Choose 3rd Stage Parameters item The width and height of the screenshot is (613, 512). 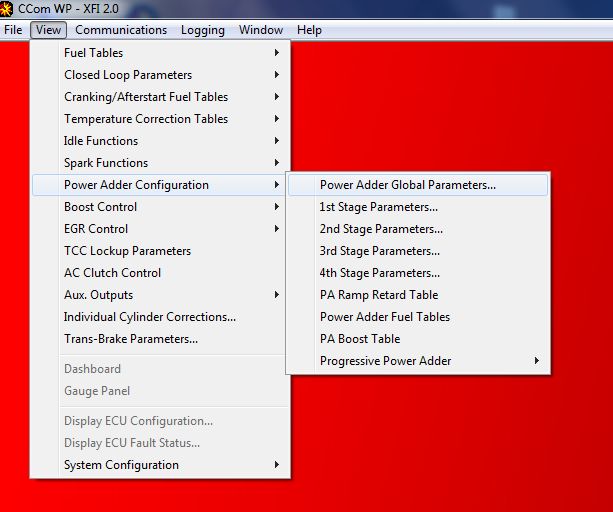click(418, 251)
